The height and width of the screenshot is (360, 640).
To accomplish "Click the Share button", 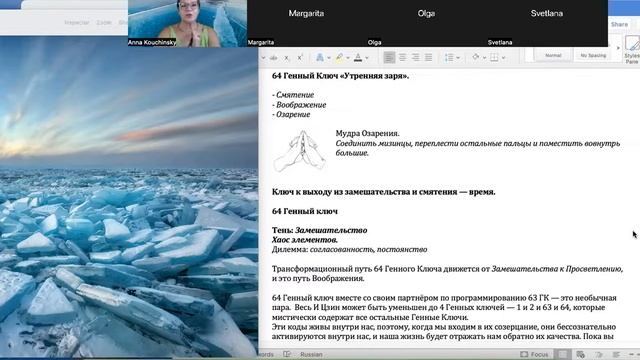I will (619, 24).
